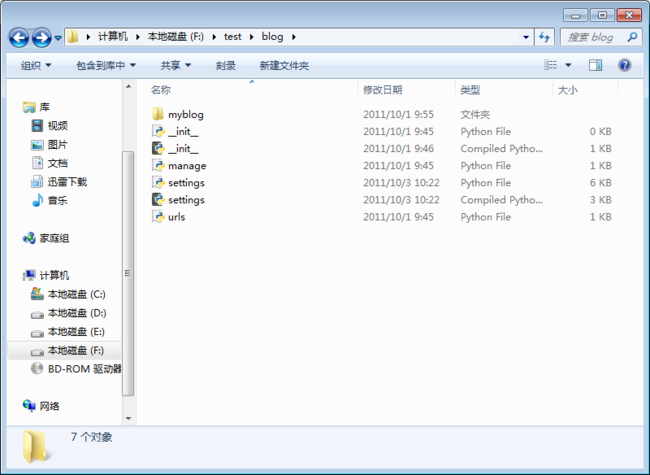Screen dimensions: 650x475
Task: Open the address bar history dropdown arrow
Action: (526, 37)
